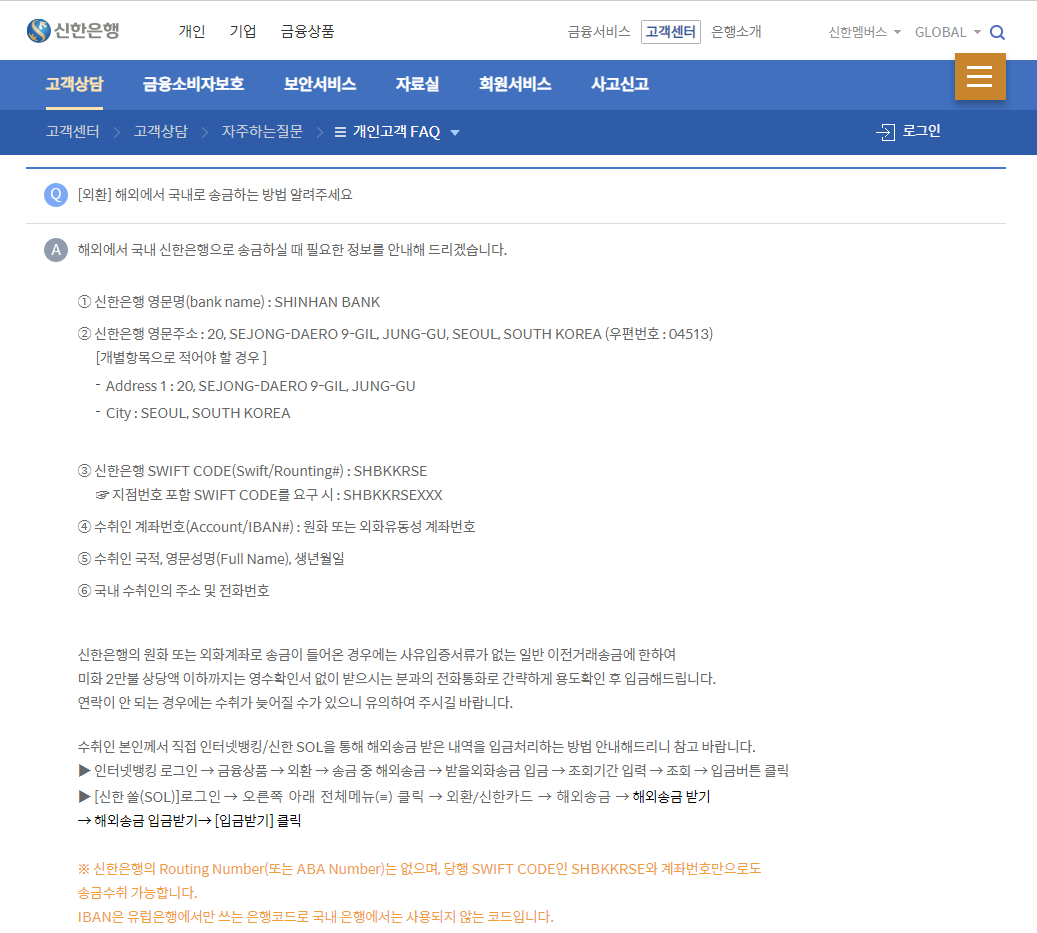Open the 기업 top menu
Screen dimensions: 1037x933
pos(243,31)
